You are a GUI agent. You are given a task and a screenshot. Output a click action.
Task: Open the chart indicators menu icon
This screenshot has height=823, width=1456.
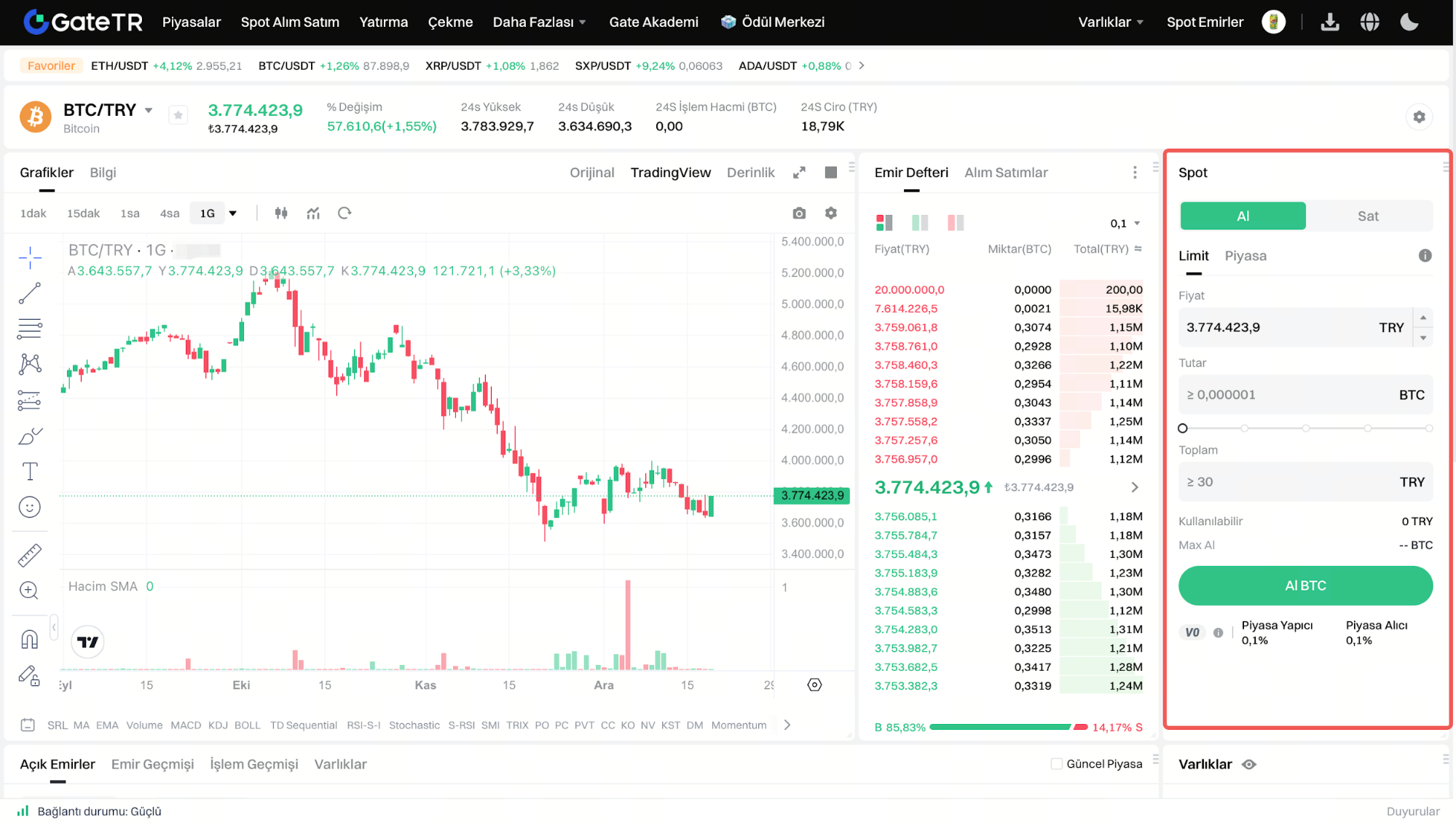313,213
